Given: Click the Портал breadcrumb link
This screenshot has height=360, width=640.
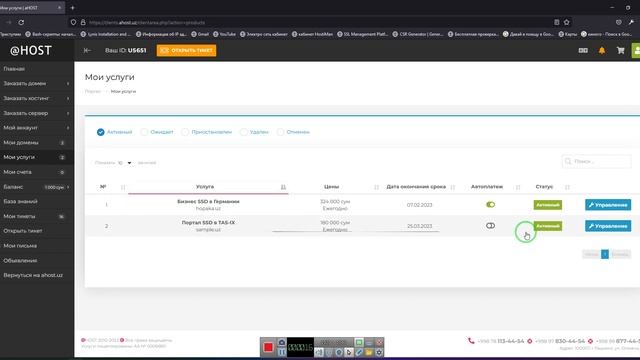Looking at the screenshot, I should [x=93, y=91].
